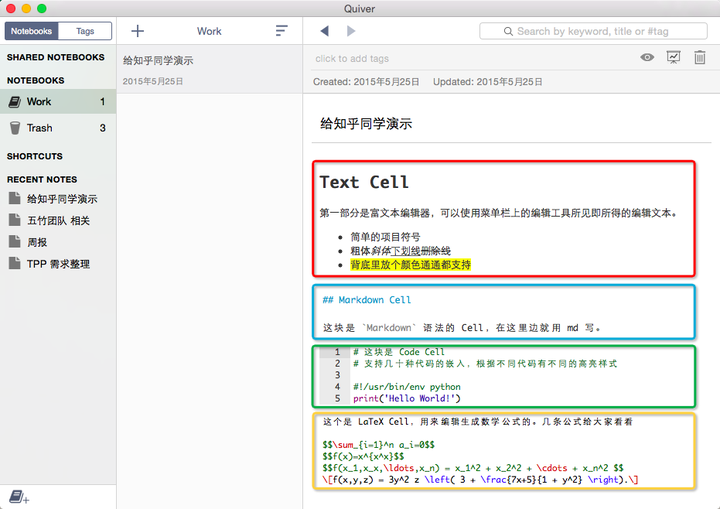Click the print('Hello World!') code line
The height and width of the screenshot is (509, 720).
point(406,398)
